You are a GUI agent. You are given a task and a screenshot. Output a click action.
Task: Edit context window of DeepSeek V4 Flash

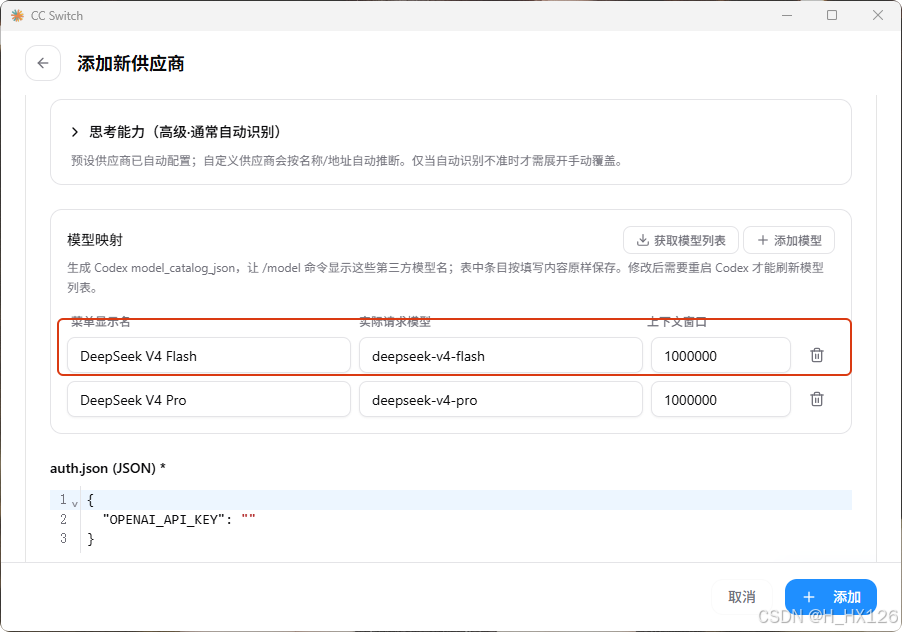click(x=721, y=356)
